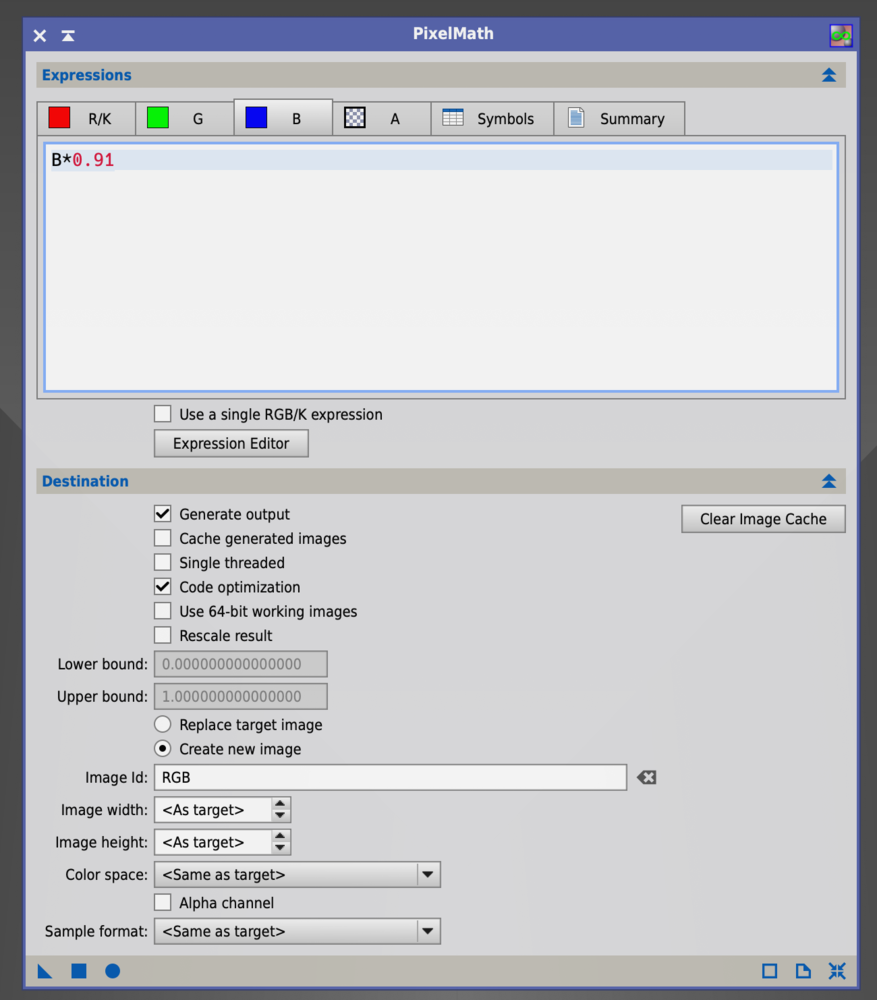Open the Expression Editor
Screen dimensions: 877x1000
click(x=230, y=443)
